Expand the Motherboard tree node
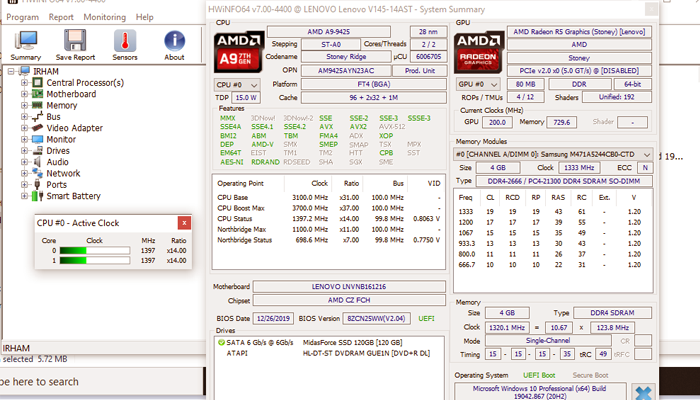 25,94
